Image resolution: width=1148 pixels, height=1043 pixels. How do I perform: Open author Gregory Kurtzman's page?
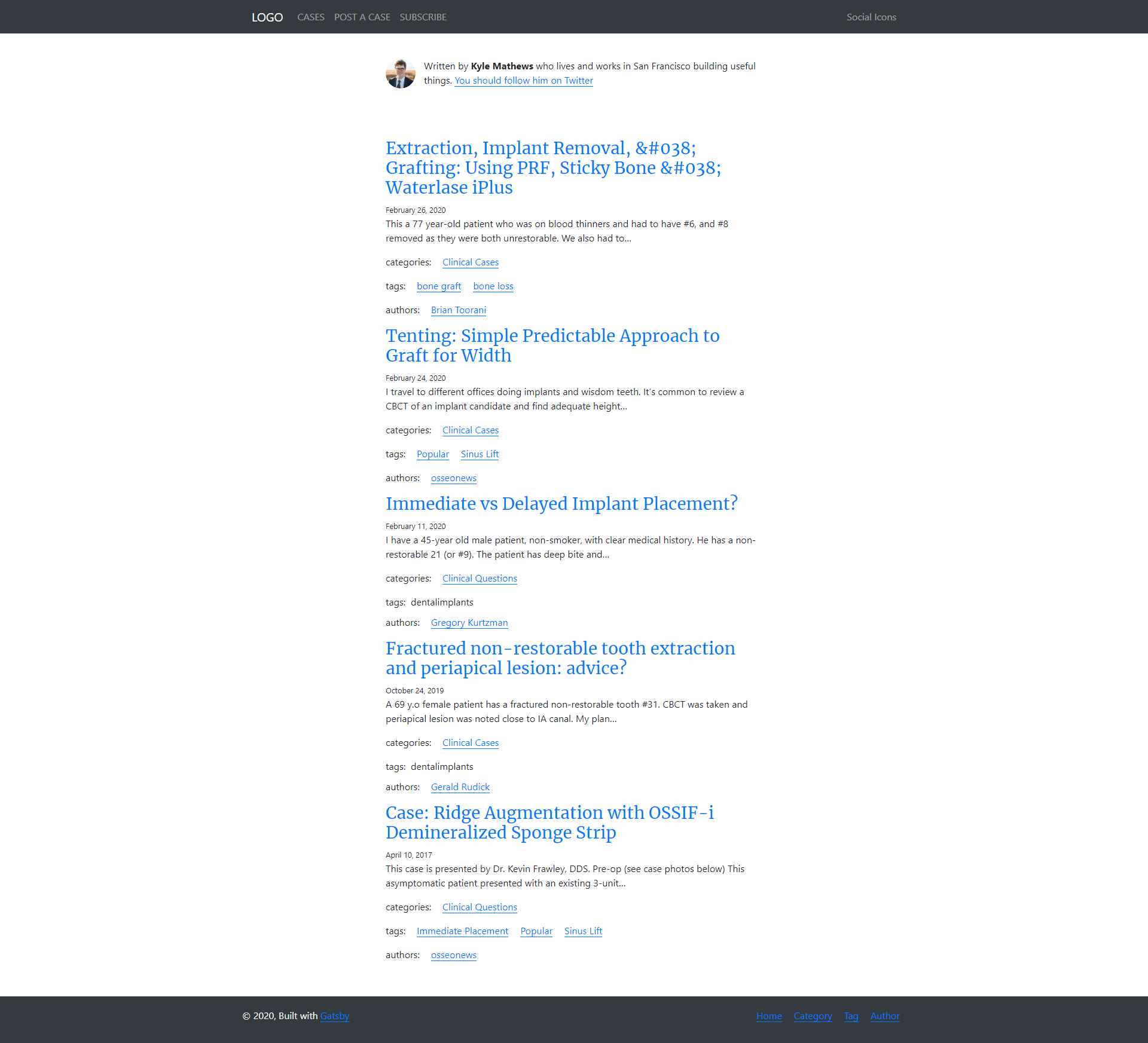pos(469,623)
